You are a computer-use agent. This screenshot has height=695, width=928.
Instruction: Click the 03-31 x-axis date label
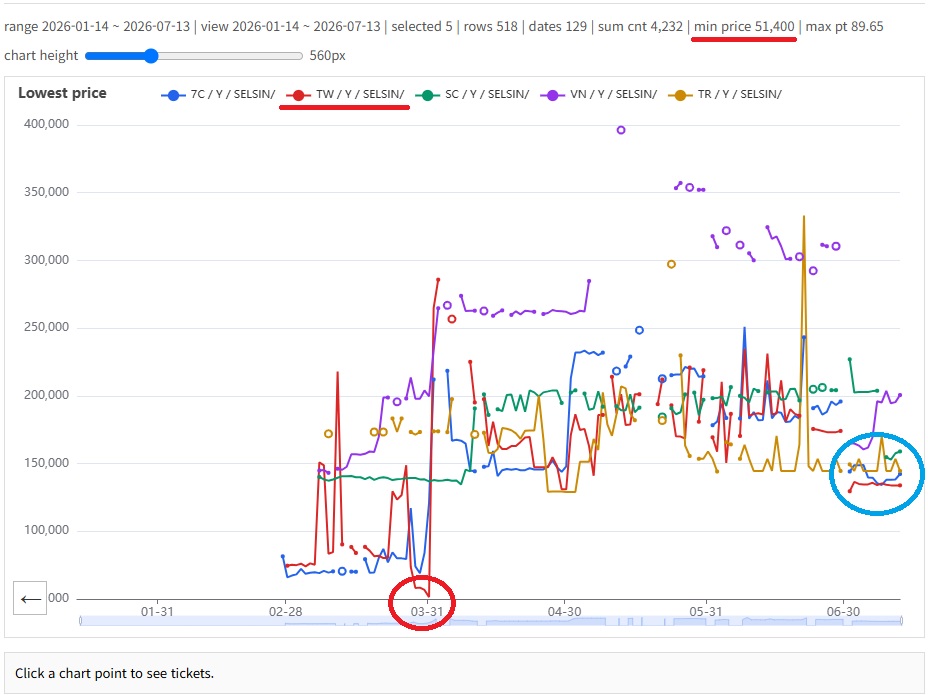pos(427,612)
